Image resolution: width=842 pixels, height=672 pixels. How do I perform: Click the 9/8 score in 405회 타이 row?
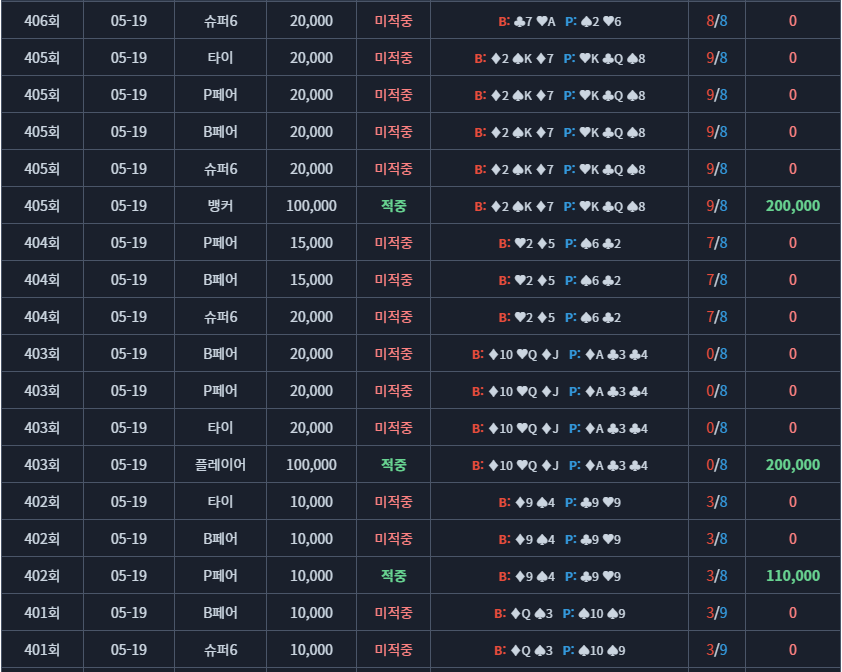(716, 58)
